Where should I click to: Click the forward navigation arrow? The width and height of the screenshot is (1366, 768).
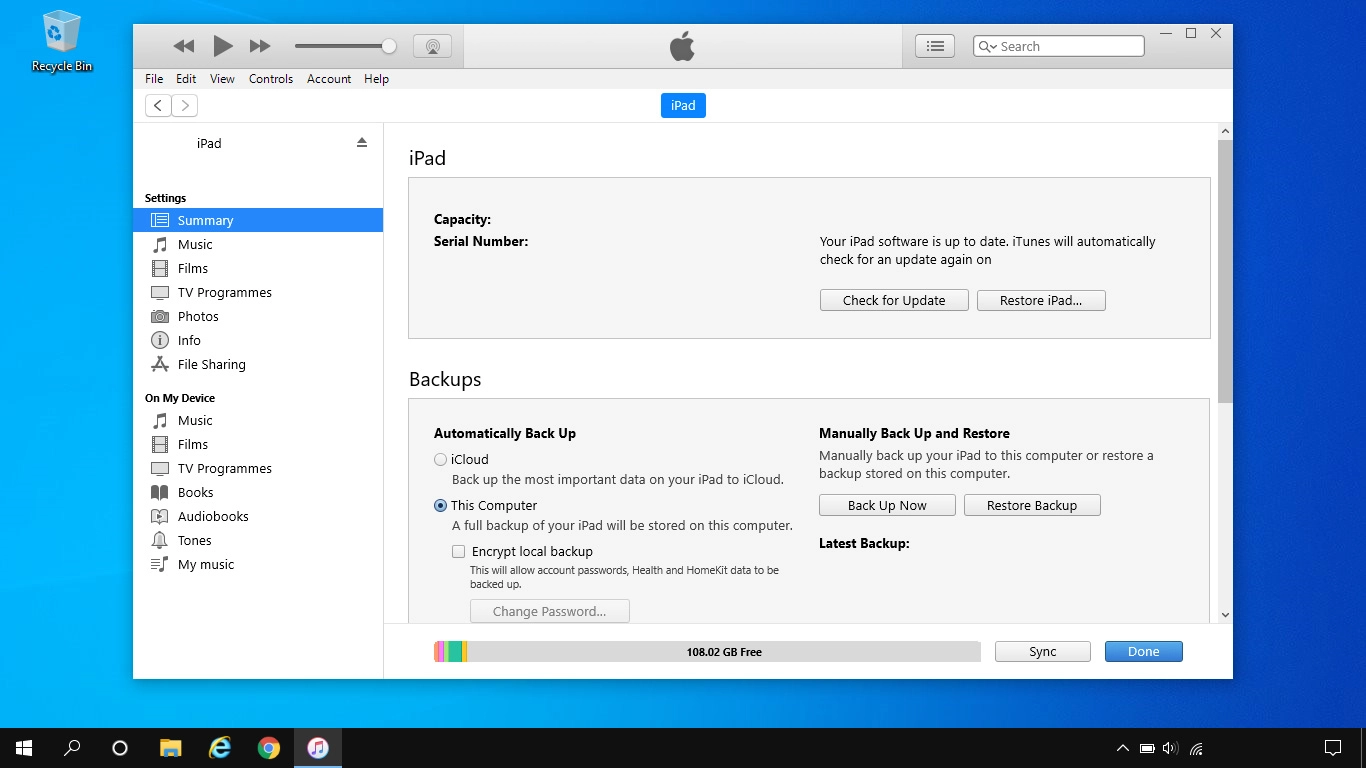point(185,105)
